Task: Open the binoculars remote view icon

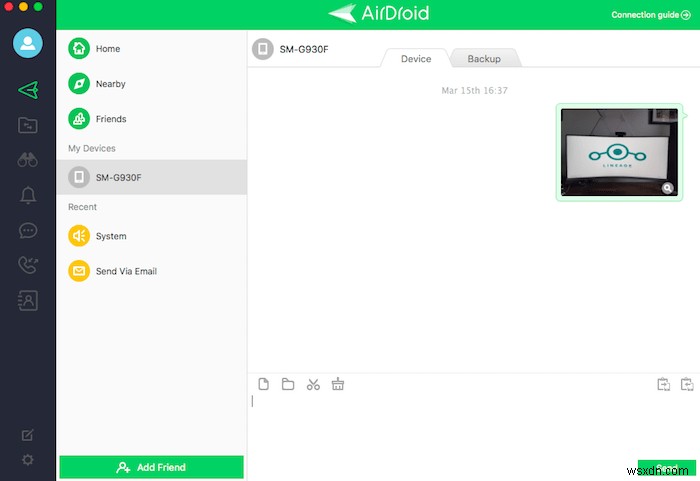Action: 28,160
